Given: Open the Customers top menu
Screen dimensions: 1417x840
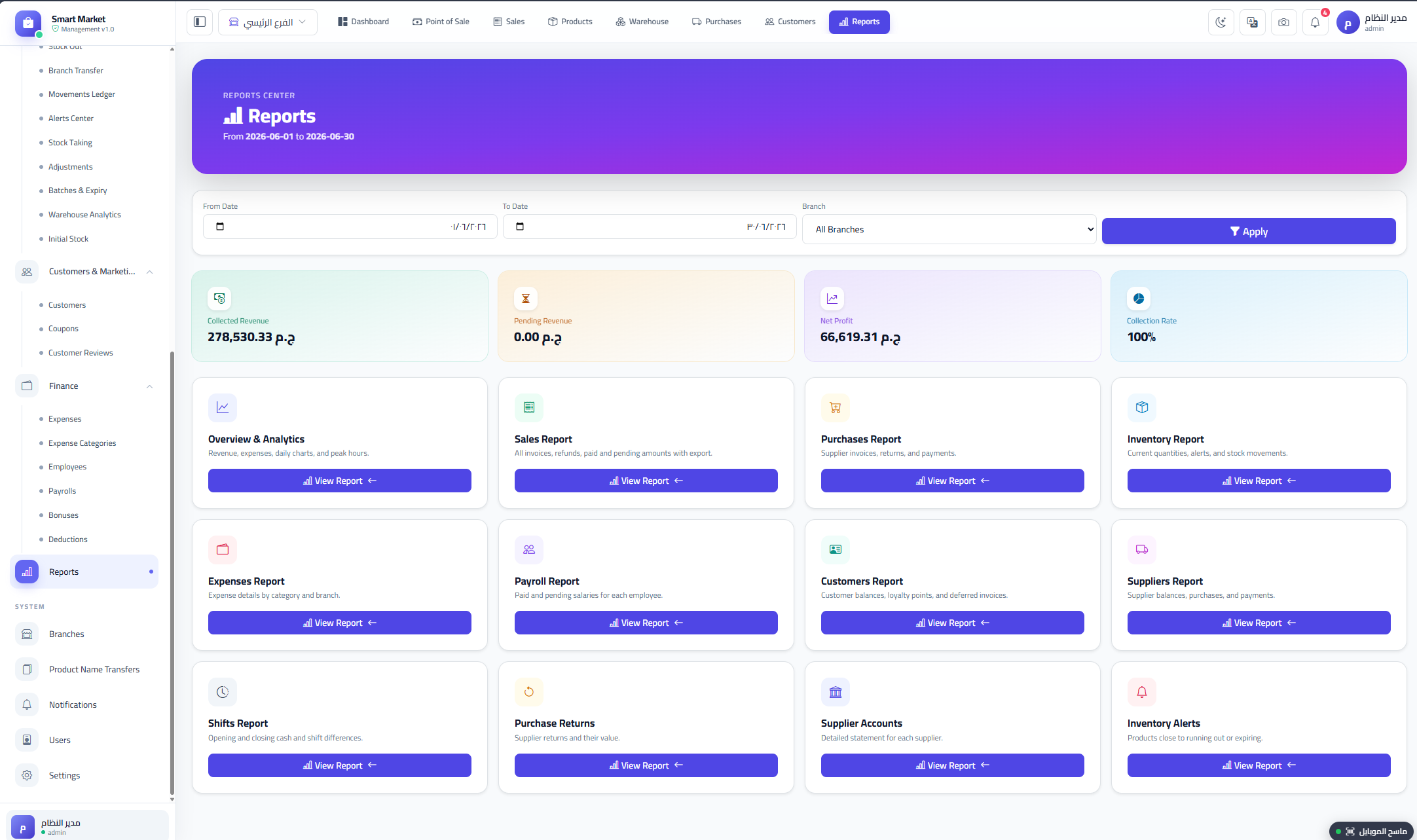Looking at the screenshot, I should click(790, 22).
